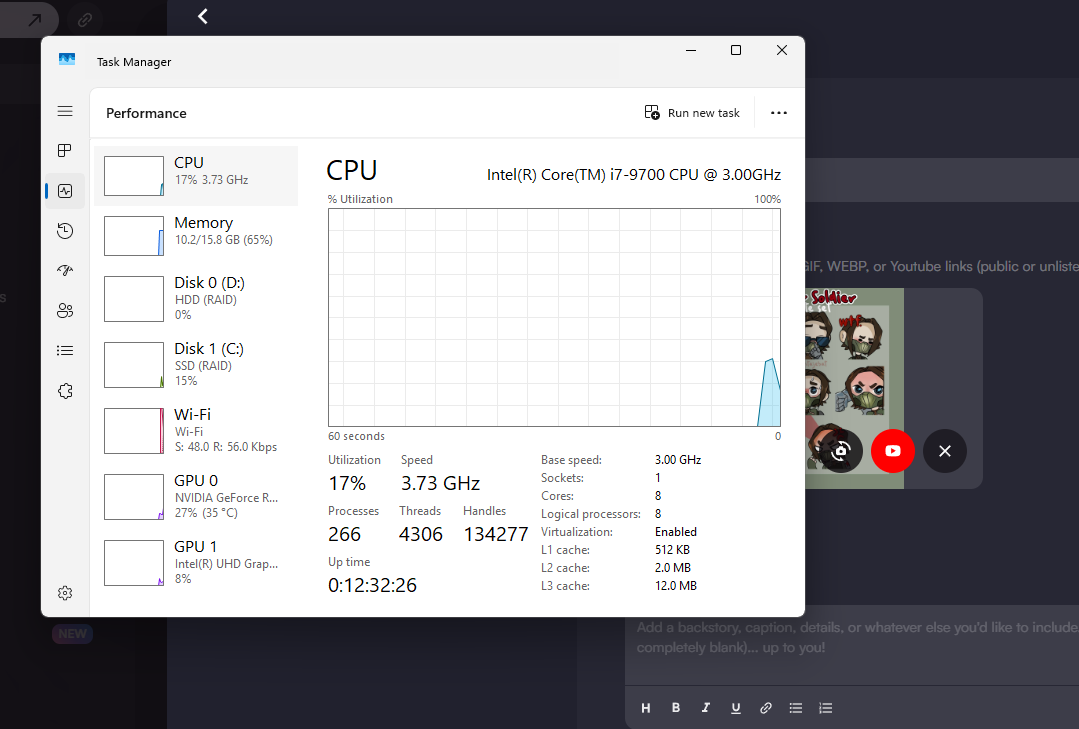Click the link chain icon at top left

(x=85, y=20)
